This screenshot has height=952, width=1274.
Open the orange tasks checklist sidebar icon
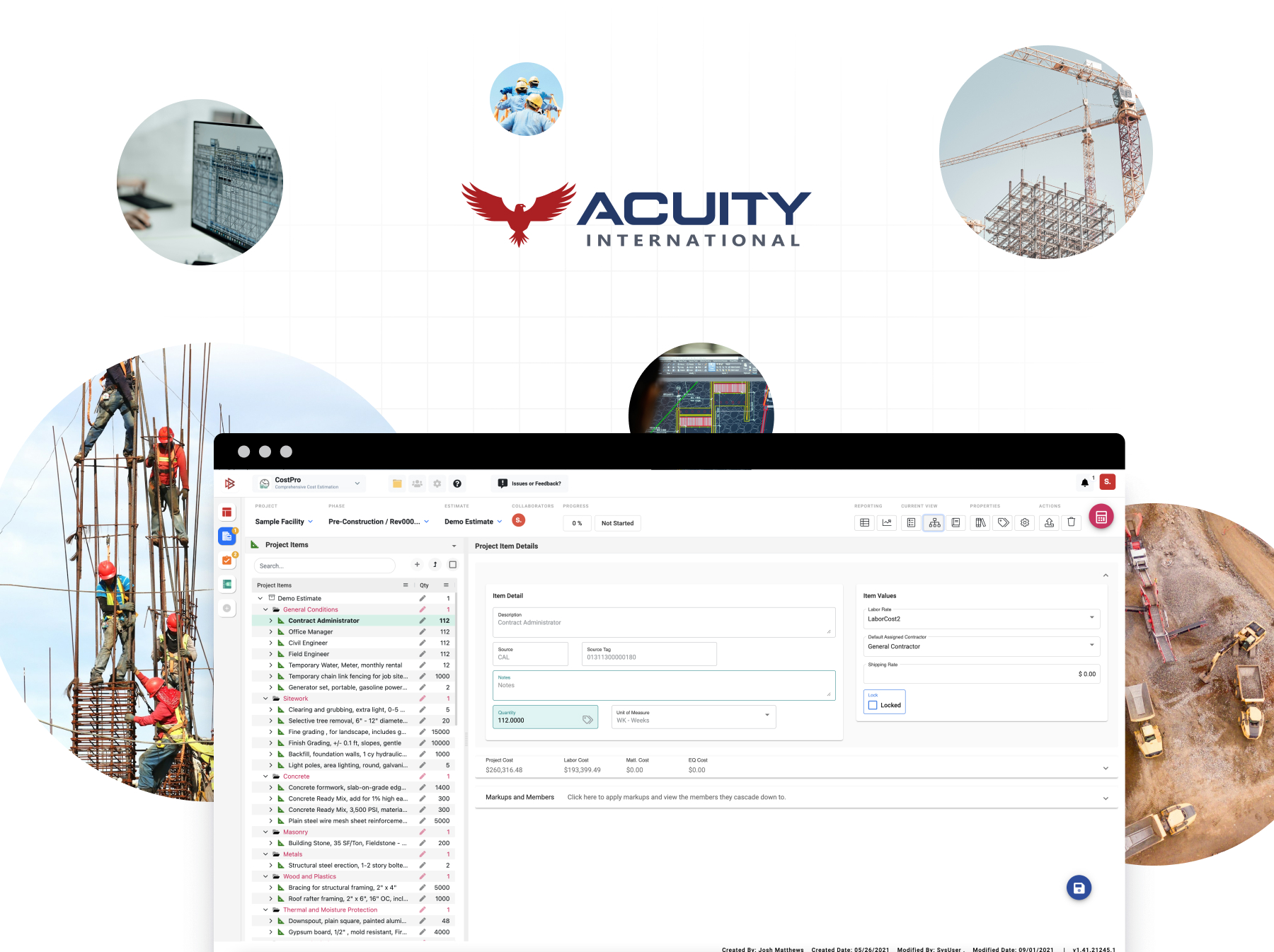(226, 561)
